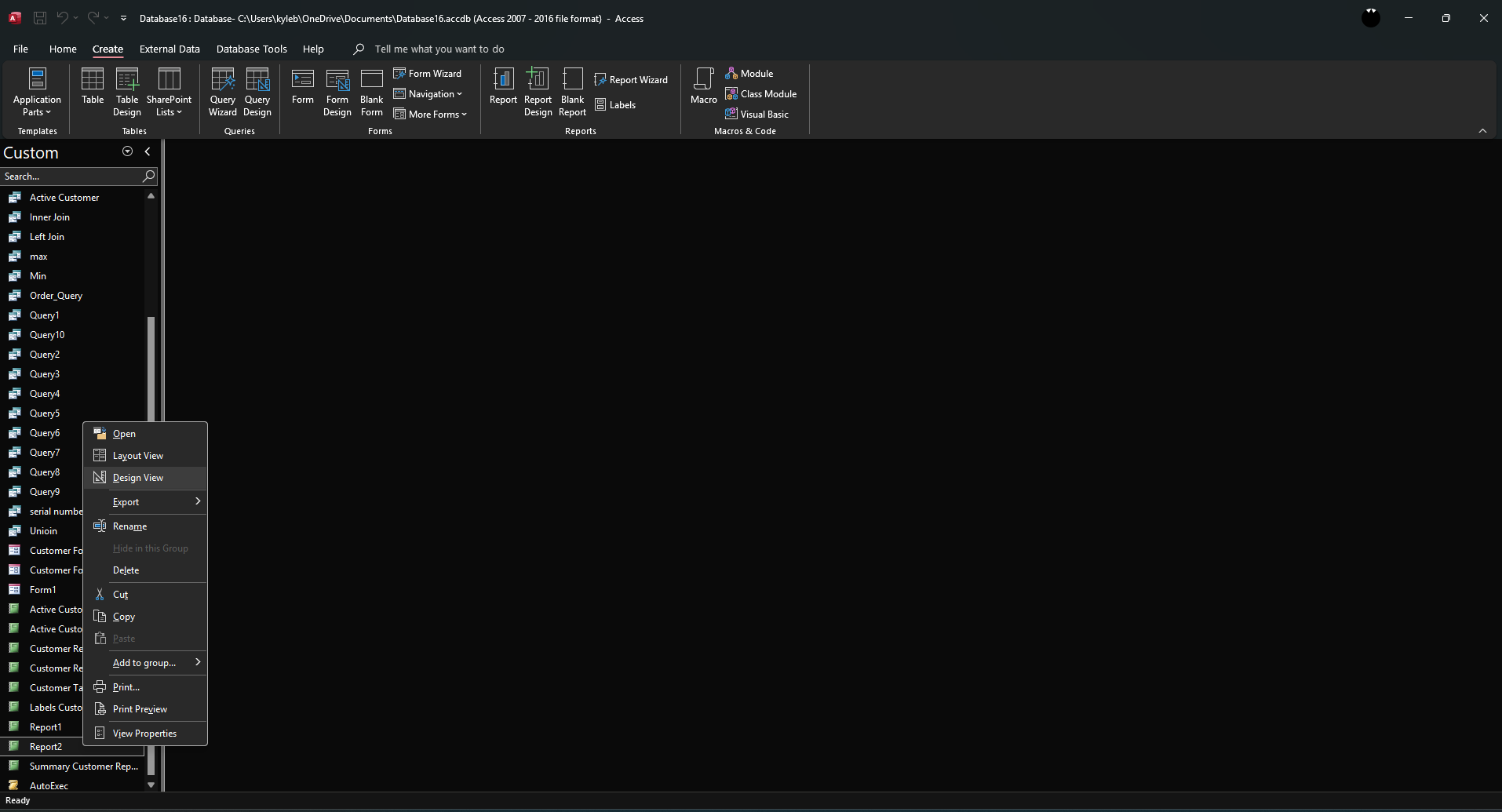The height and width of the screenshot is (812, 1502).
Task: Open Form Design view
Action: pos(337,92)
